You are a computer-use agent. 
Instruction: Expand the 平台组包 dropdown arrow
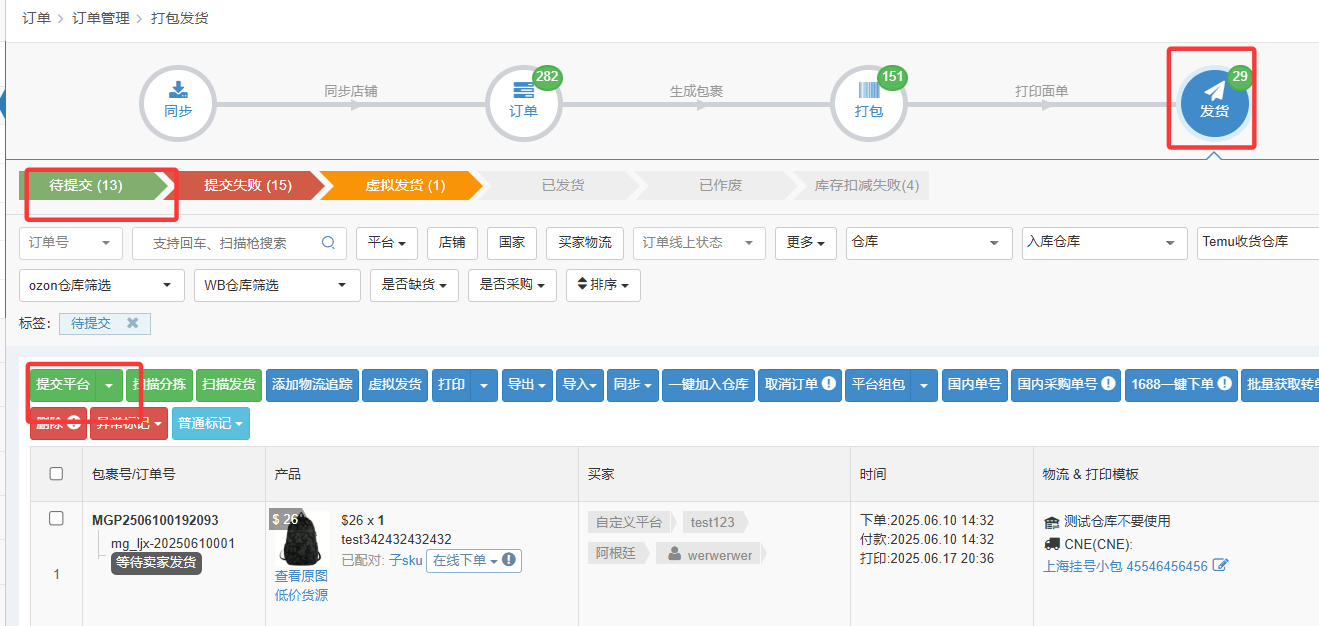(x=924, y=385)
